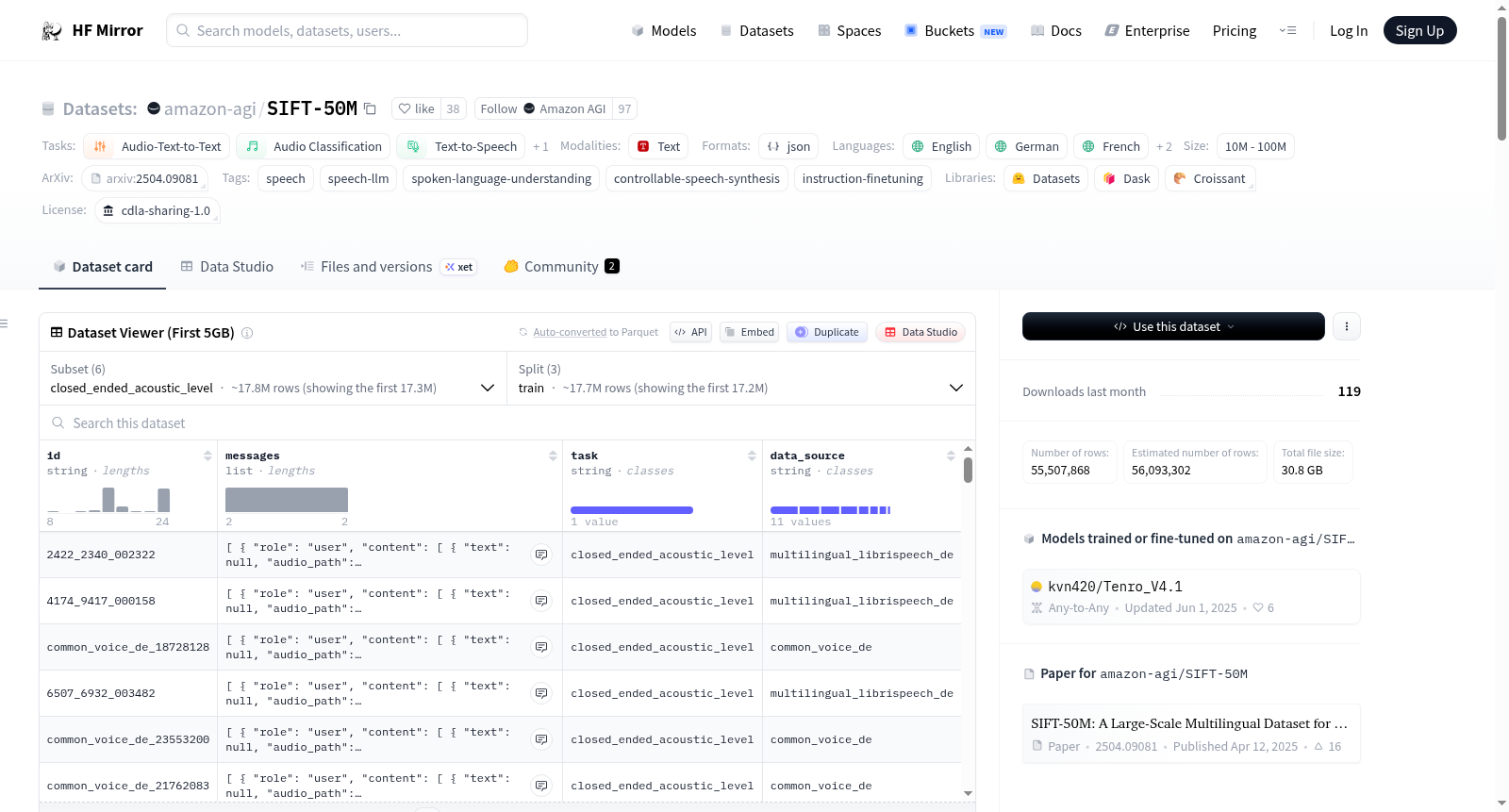Open Enterprise in the top navigation

tap(1147, 31)
